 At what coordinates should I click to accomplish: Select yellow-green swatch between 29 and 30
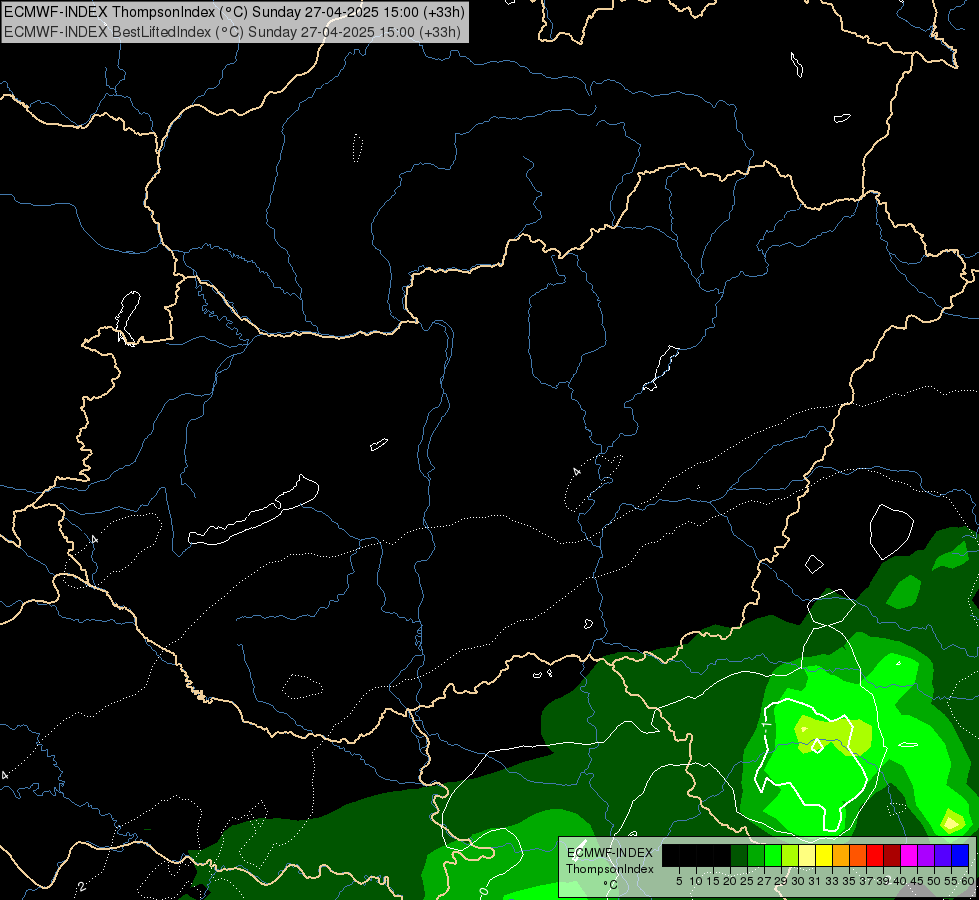click(790, 855)
